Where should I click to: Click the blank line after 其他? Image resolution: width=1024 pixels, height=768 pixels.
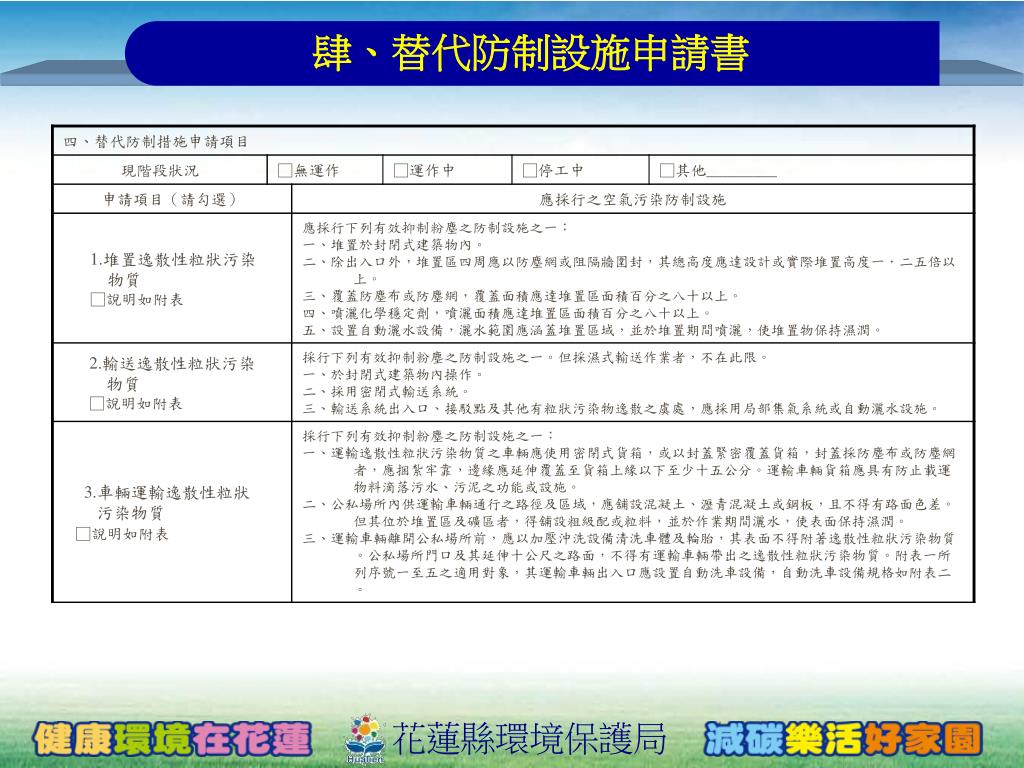pyautogui.click(x=741, y=175)
